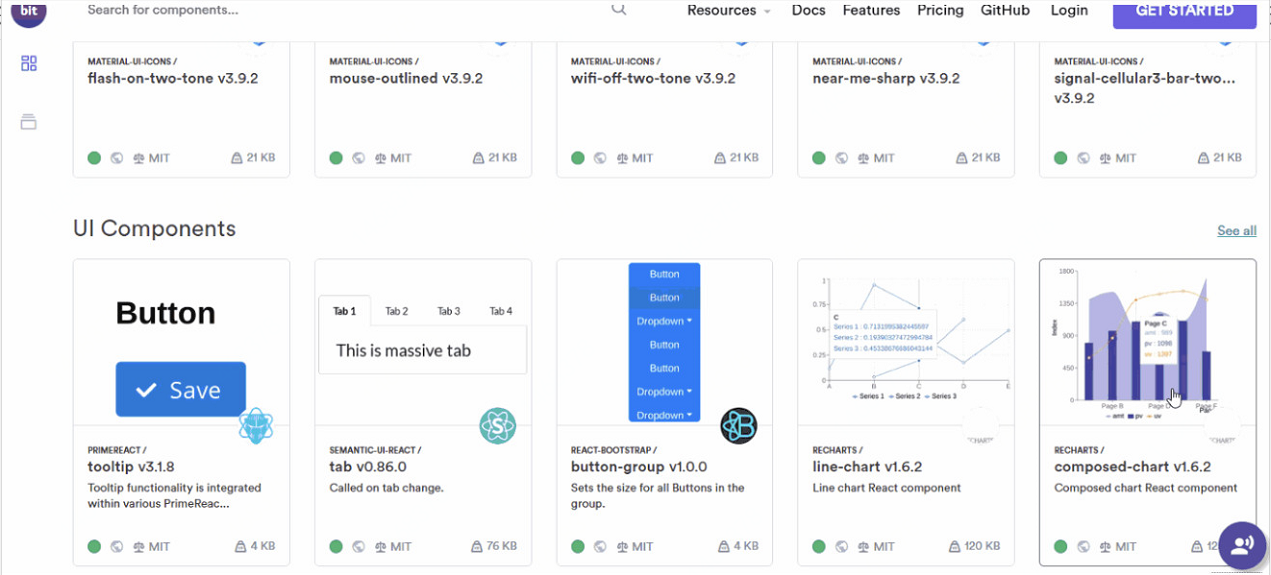Click the green status dot on near-me-sharp card
Image resolution: width=1271 pixels, height=575 pixels.
pos(819,158)
